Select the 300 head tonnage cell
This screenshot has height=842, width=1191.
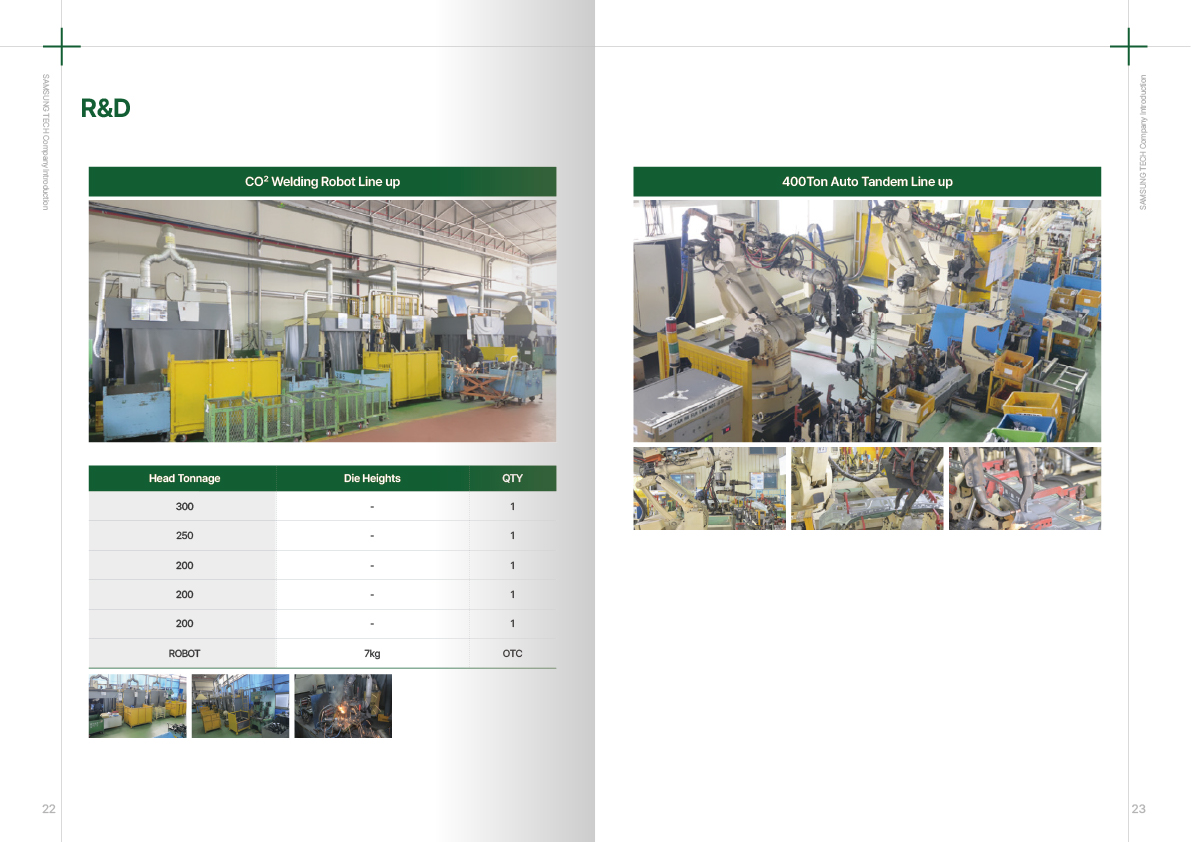[184, 507]
